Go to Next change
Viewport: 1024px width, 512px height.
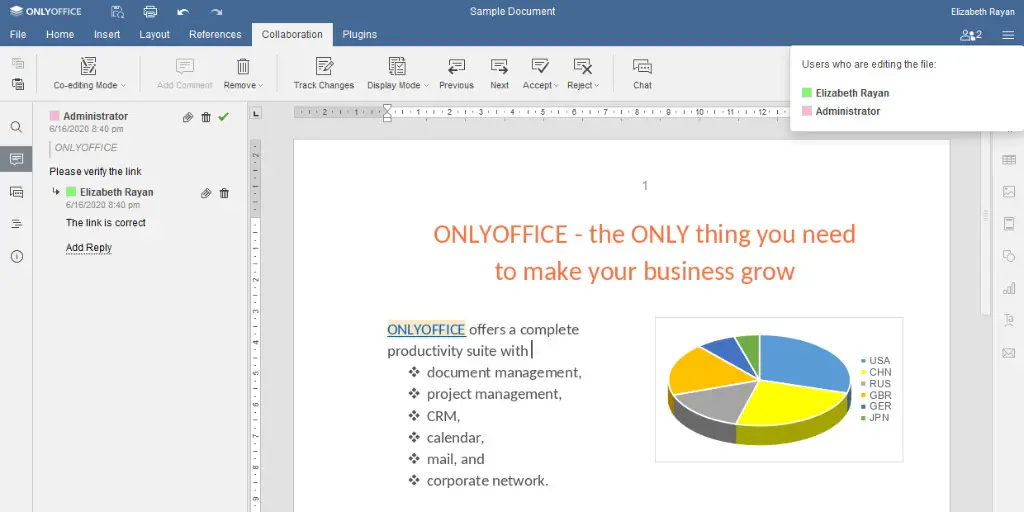tap(500, 73)
